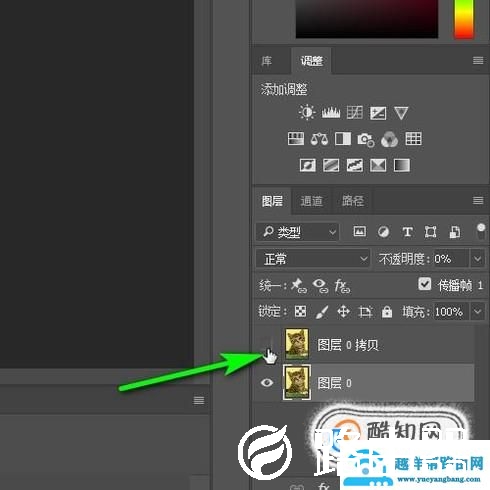The height and width of the screenshot is (490, 490).
Task: Select the 图层 0 拷贝 thumbnail
Action: (296, 344)
